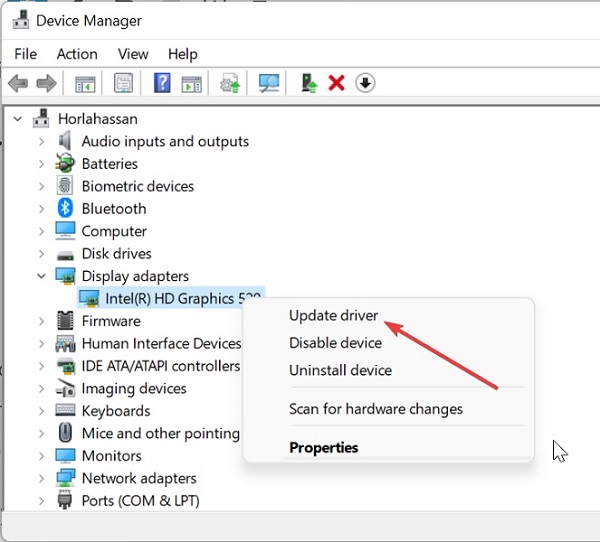This screenshot has height=542, width=600.
Task: Click the Ports (COM & LPT) icon
Action: coord(65,500)
